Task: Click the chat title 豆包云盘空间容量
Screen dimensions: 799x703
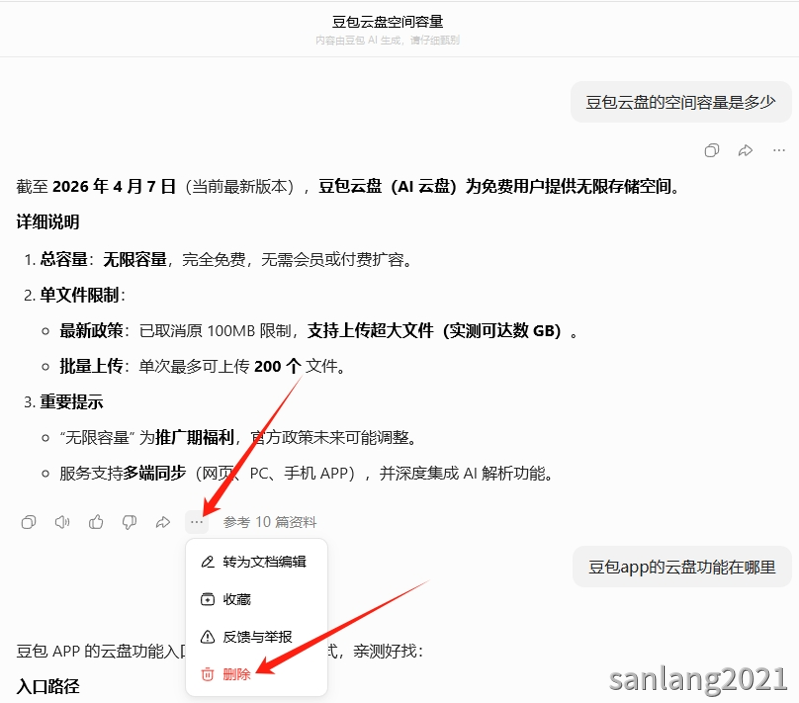Action: point(388,22)
